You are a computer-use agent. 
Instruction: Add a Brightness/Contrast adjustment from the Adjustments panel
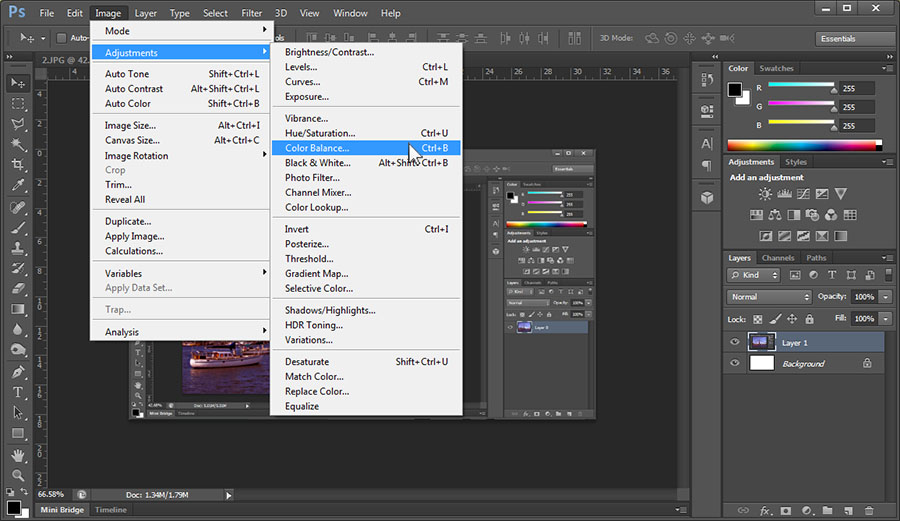(765, 194)
